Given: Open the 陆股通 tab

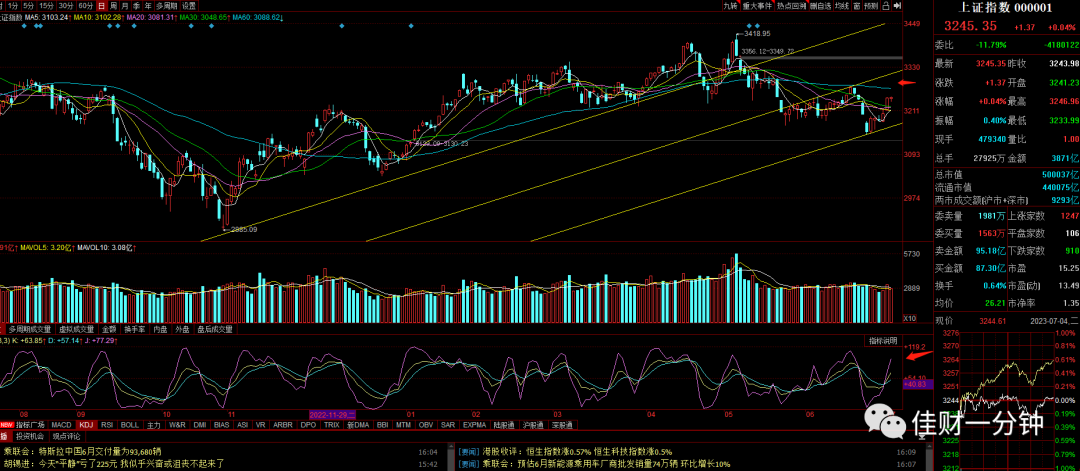Looking at the screenshot, I should (x=504, y=425).
